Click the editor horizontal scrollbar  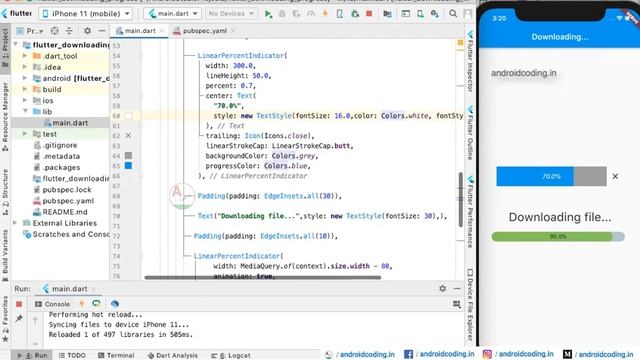click(x=262, y=278)
